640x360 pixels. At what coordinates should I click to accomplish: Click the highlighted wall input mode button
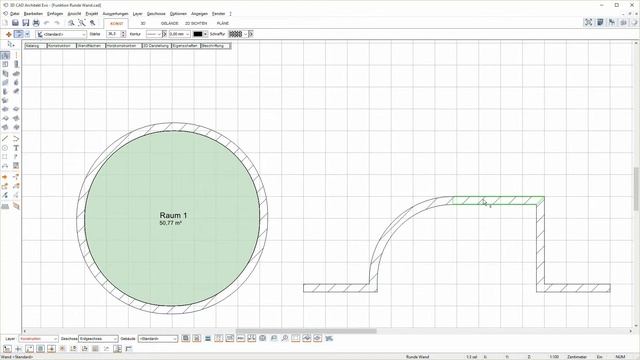[x=18, y=34]
